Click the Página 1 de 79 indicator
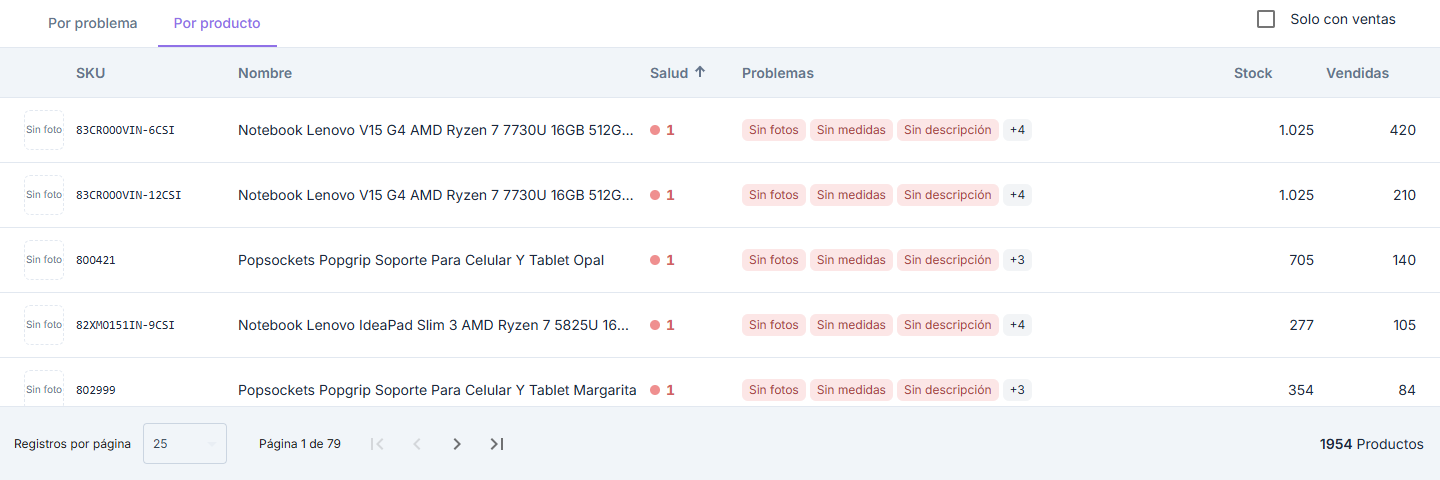Viewport: 1440px width, 480px height. [300, 444]
